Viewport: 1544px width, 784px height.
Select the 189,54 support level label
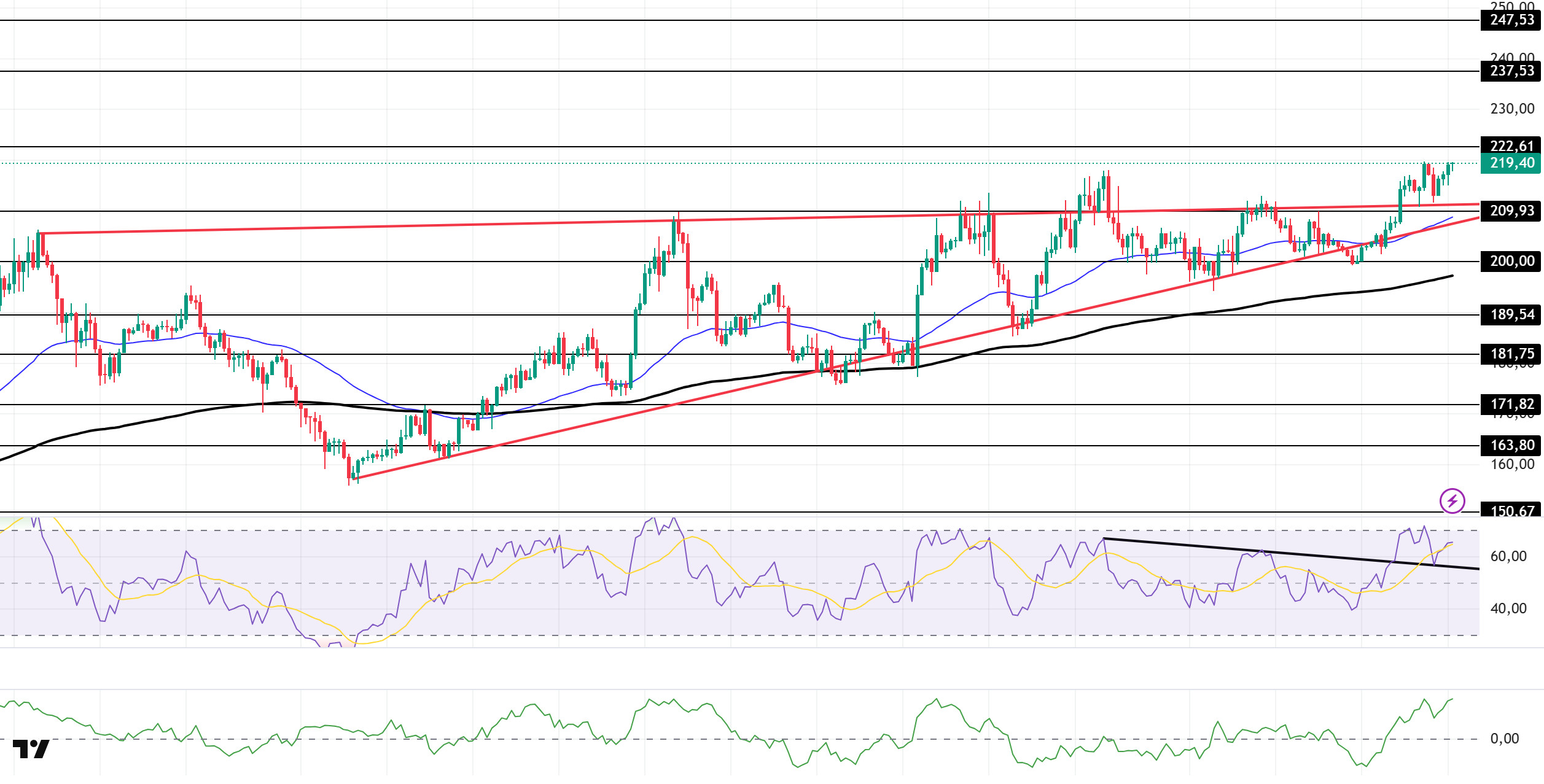tap(1511, 315)
